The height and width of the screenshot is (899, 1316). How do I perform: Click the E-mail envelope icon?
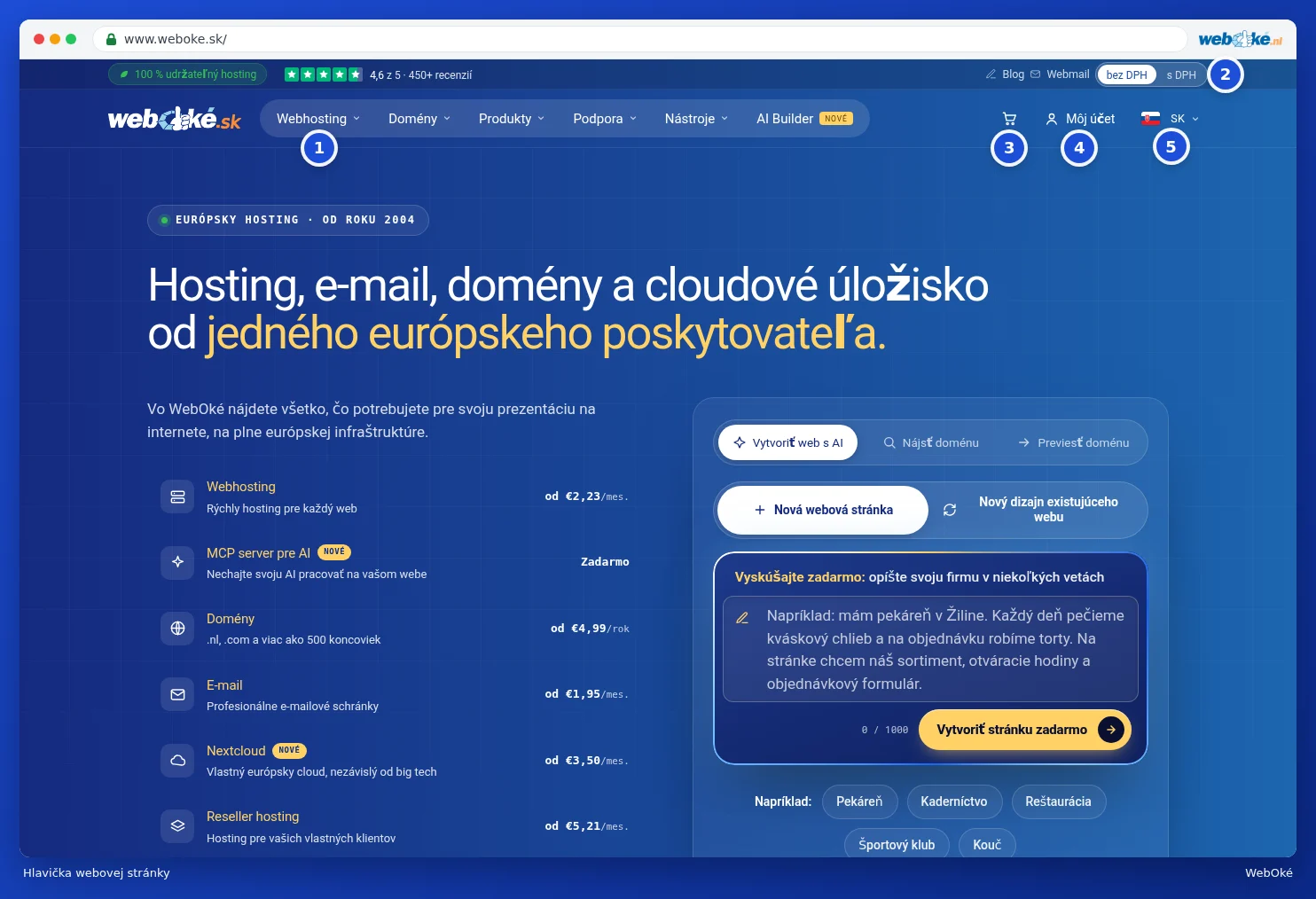click(x=177, y=694)
